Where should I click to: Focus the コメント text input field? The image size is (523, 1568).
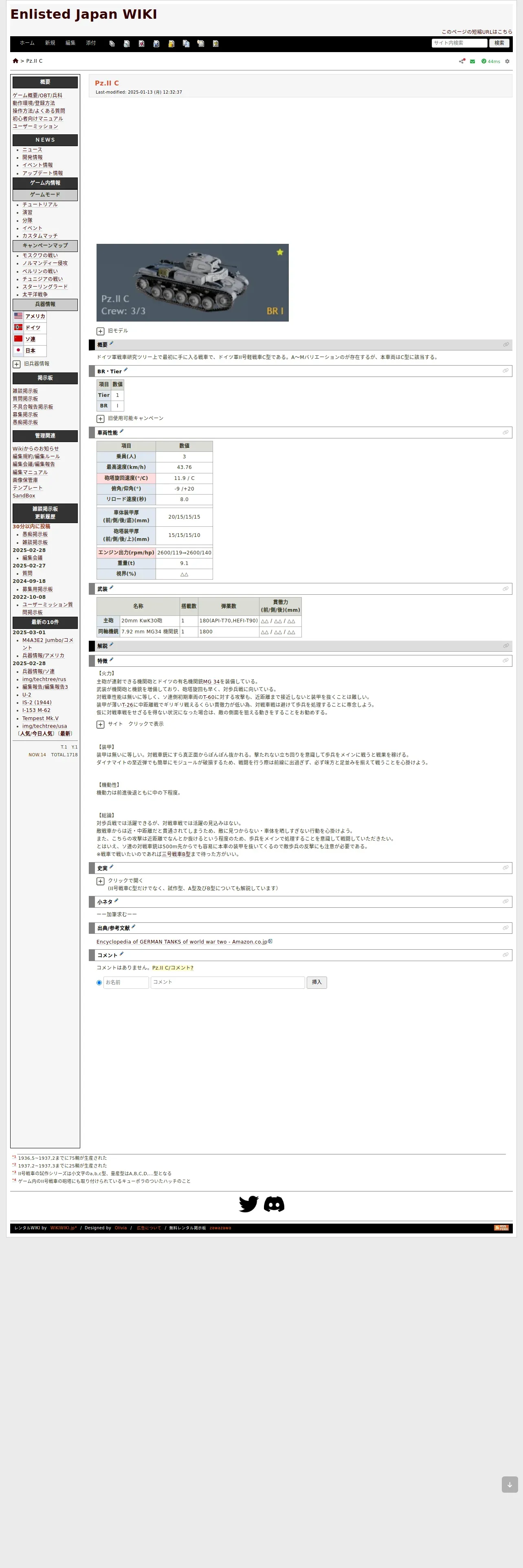pyautogui.click(x=228, y=982)
